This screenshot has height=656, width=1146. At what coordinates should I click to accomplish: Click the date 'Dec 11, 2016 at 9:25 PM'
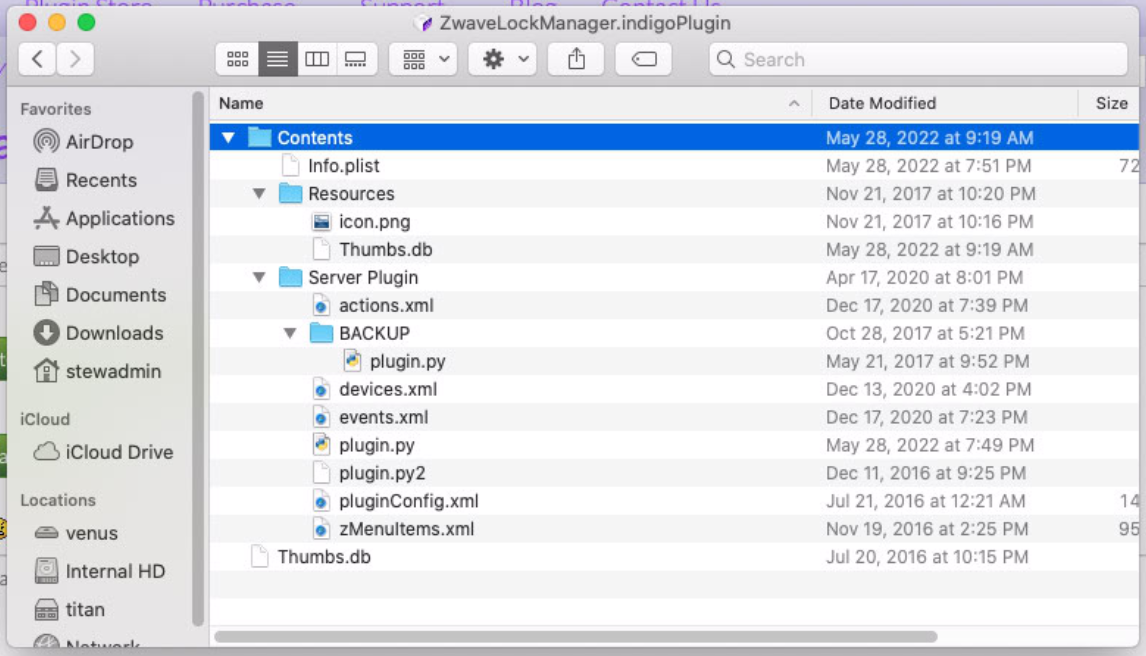click(x=926, y=473)
